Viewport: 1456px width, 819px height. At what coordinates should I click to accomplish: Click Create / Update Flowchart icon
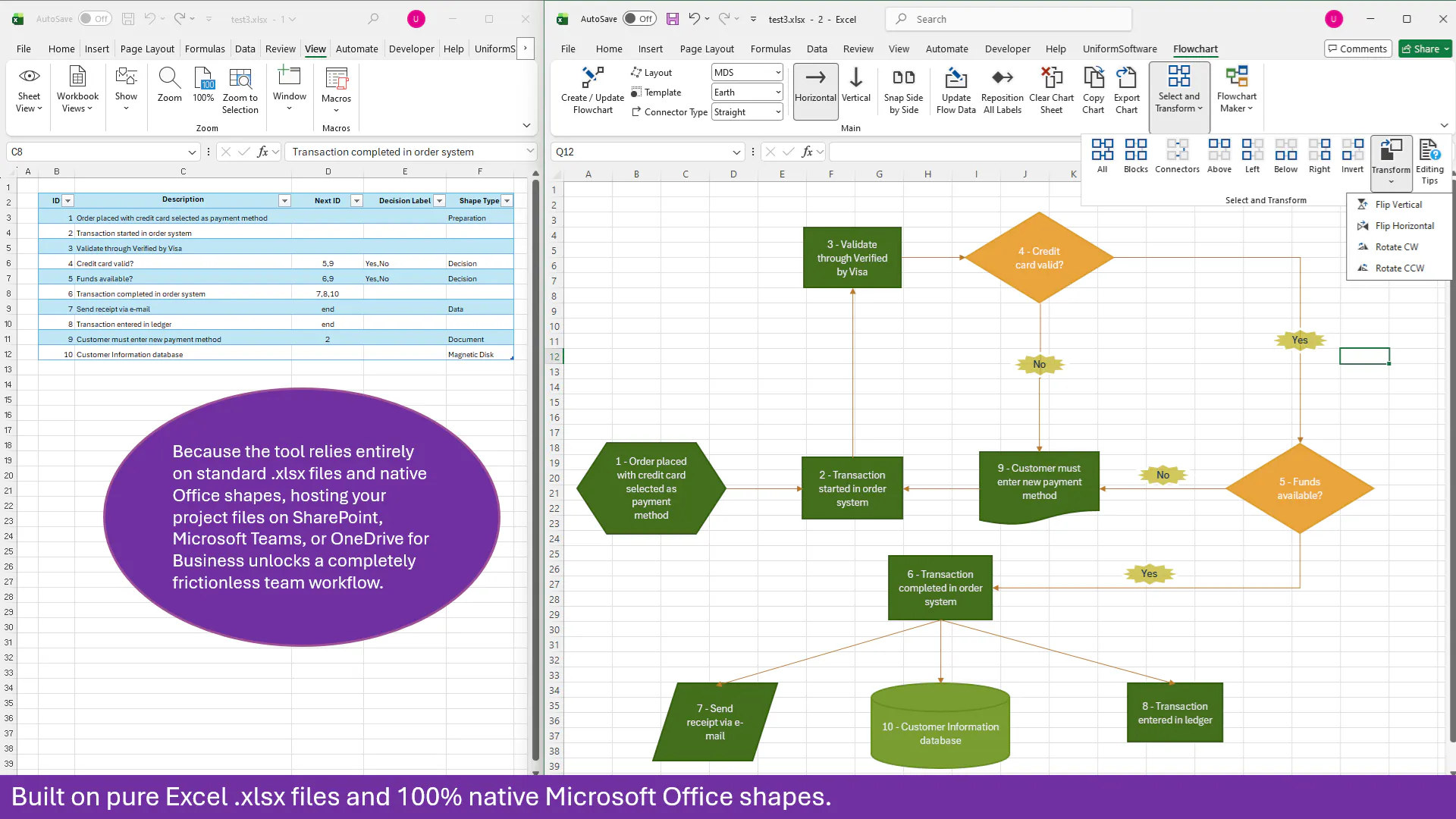(x=592, y=90)
